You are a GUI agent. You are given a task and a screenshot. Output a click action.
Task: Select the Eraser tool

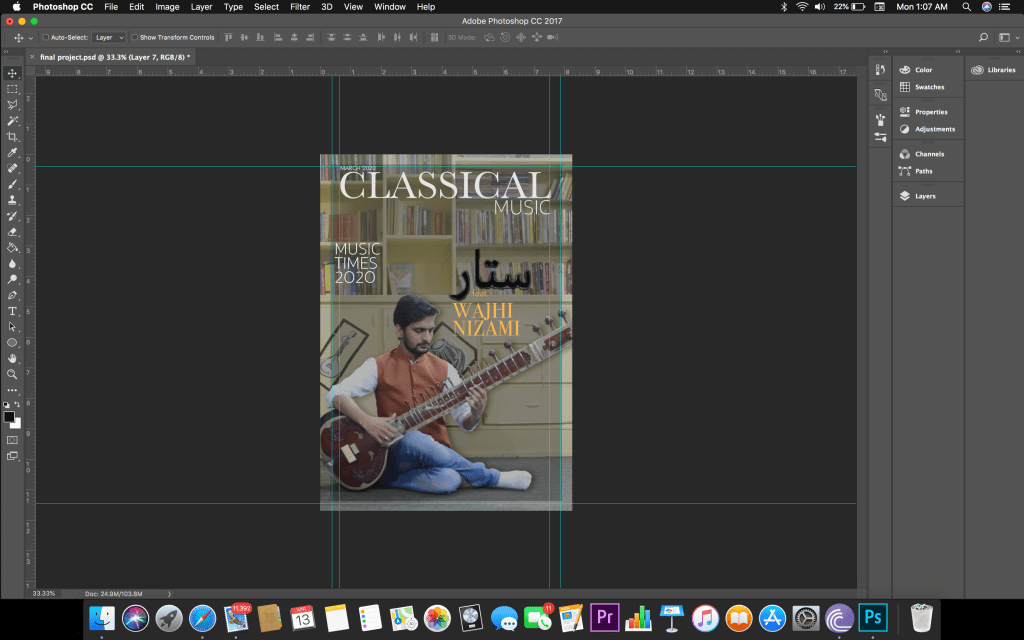coord(12,232)
